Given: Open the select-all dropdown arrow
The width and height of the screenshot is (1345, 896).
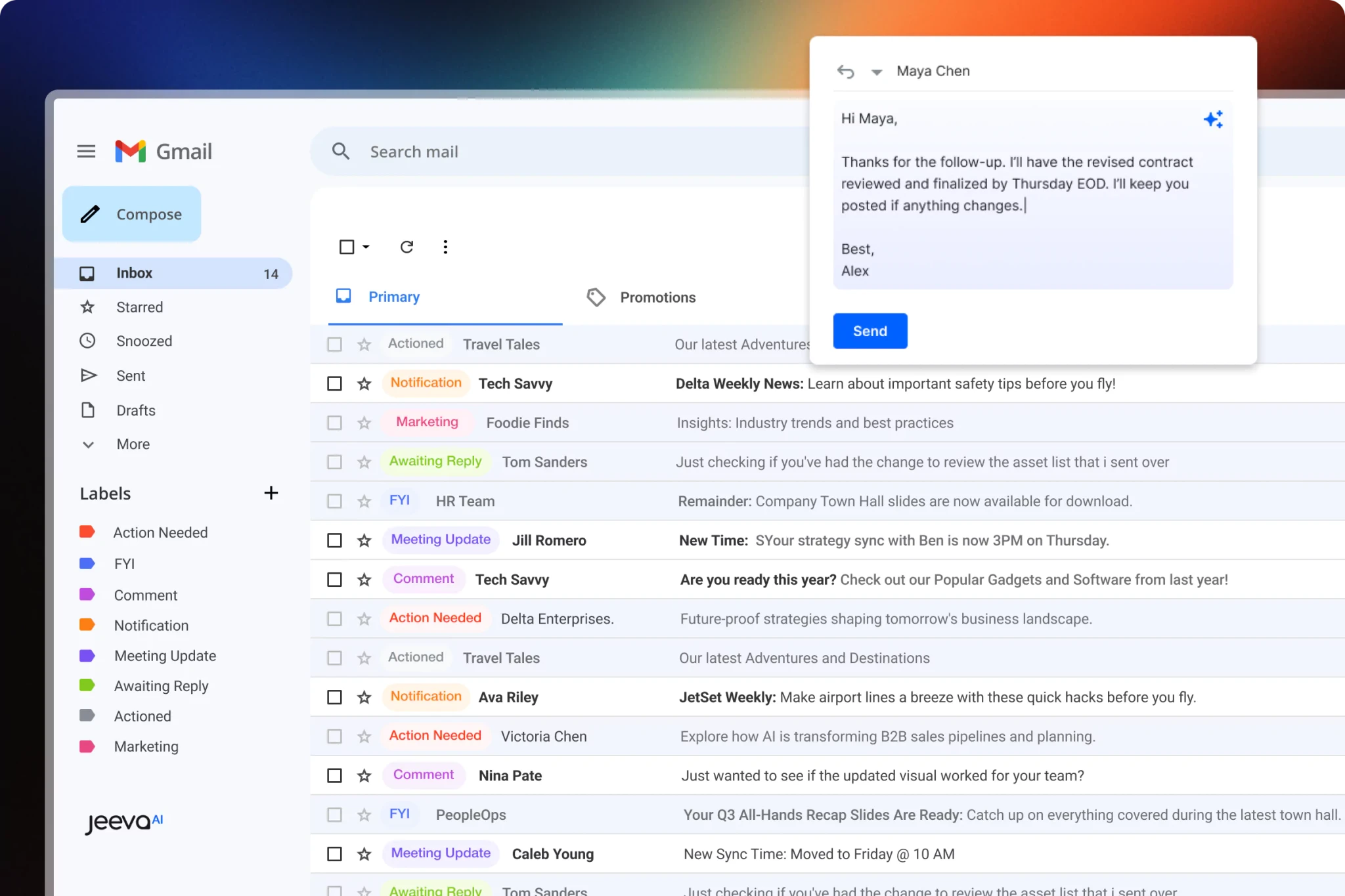Looking at the screenshot, I should (366, 247).
